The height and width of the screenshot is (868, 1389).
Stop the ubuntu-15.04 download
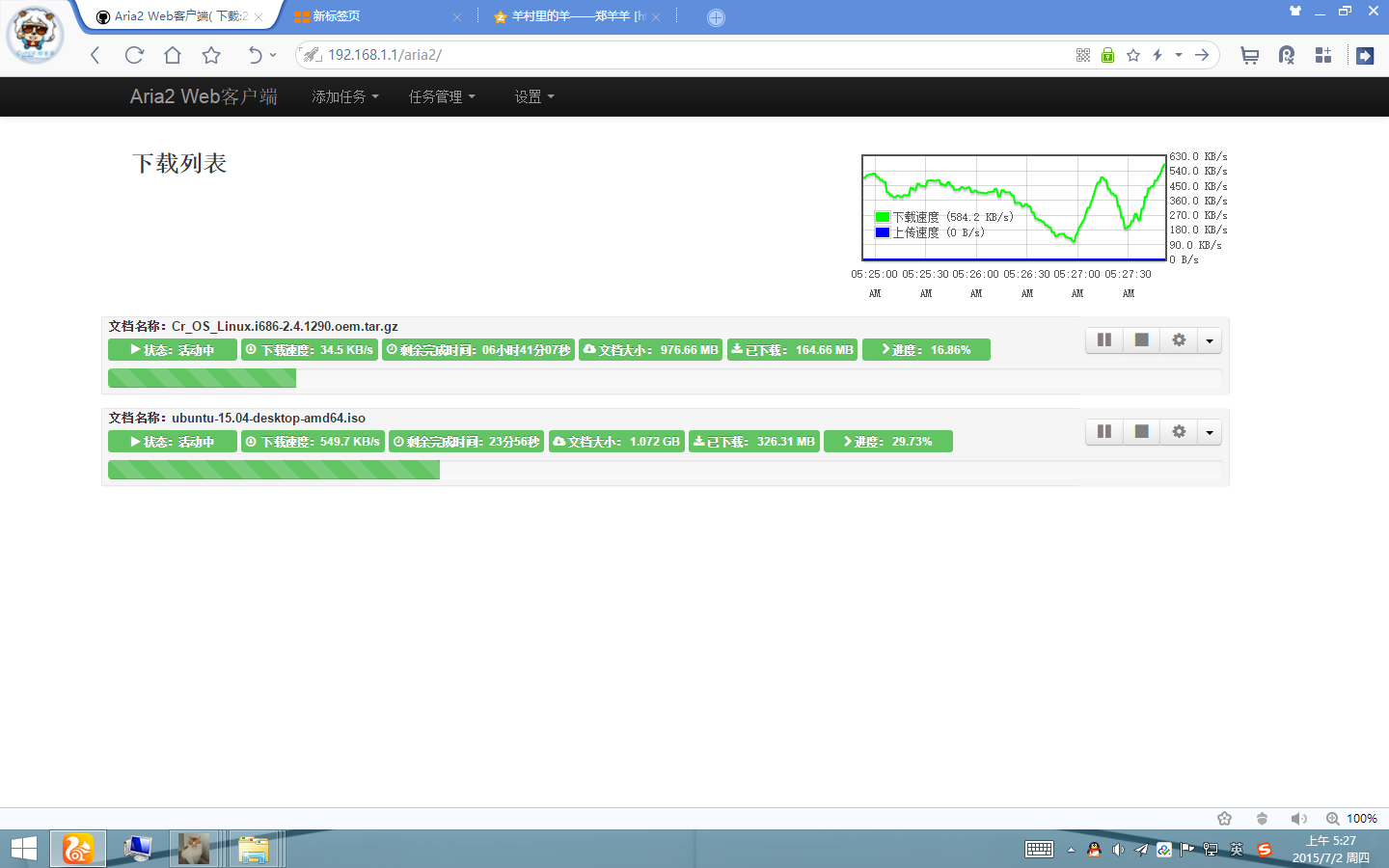[1141, 432]
